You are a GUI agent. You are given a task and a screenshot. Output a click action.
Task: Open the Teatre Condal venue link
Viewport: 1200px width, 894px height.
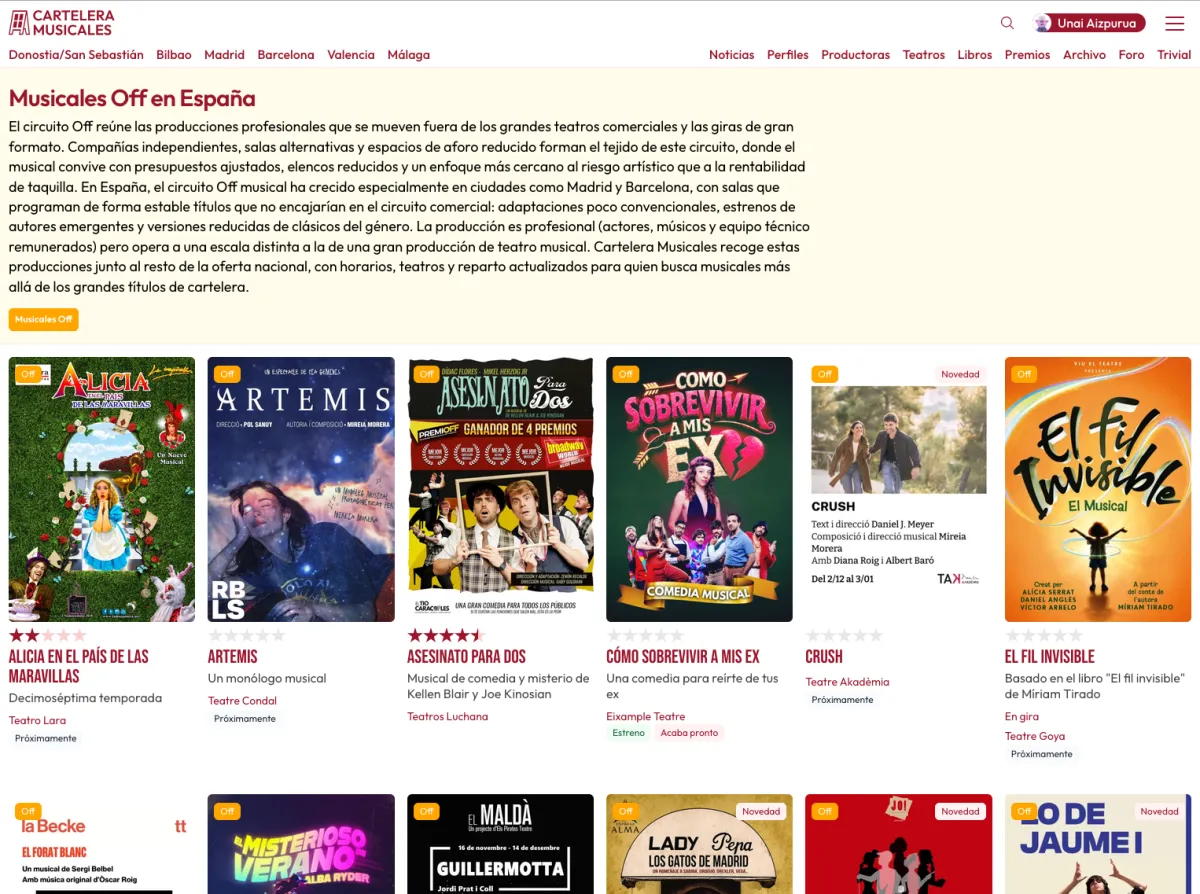click(242, 700)
